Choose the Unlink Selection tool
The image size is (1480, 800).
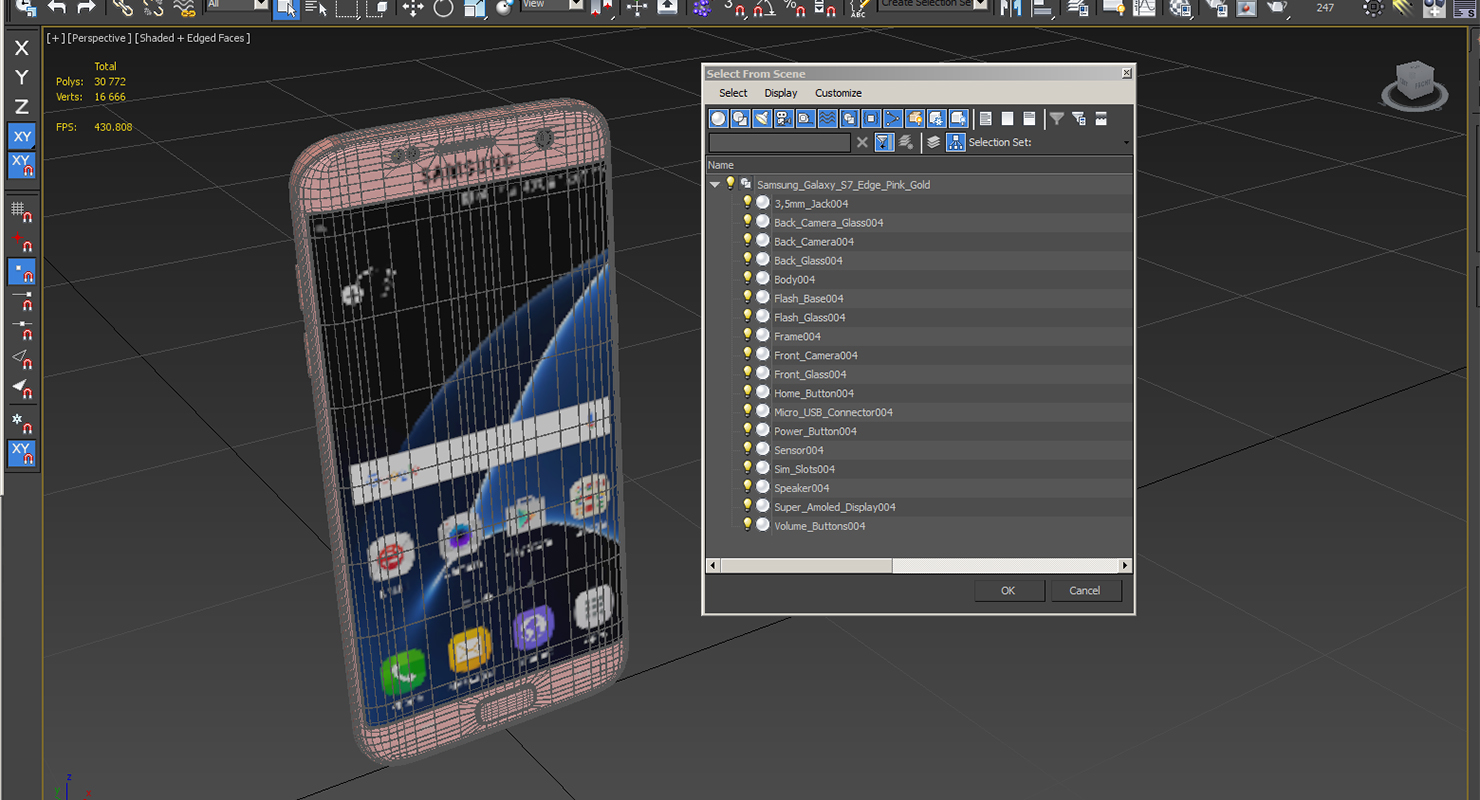153,7
